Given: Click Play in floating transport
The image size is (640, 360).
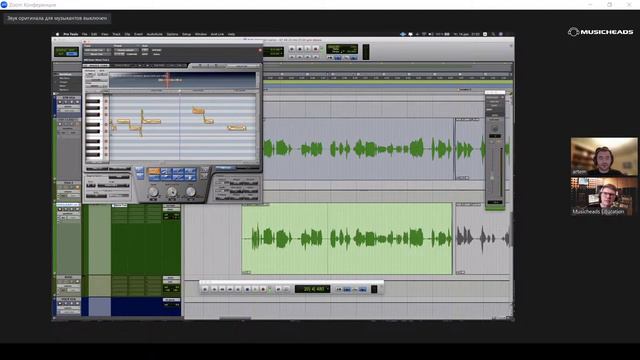Looking at the screenshot, I should pos(255,289).
